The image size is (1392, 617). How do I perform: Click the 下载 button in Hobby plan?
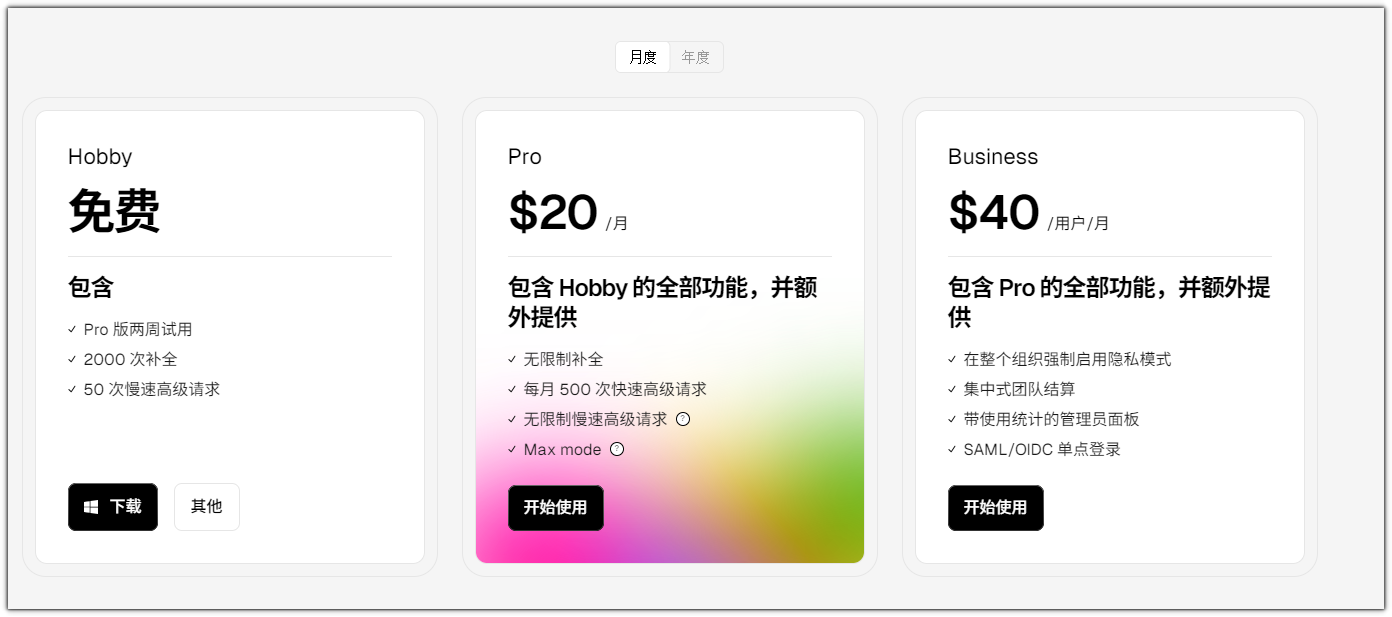(x=113, y=507)
